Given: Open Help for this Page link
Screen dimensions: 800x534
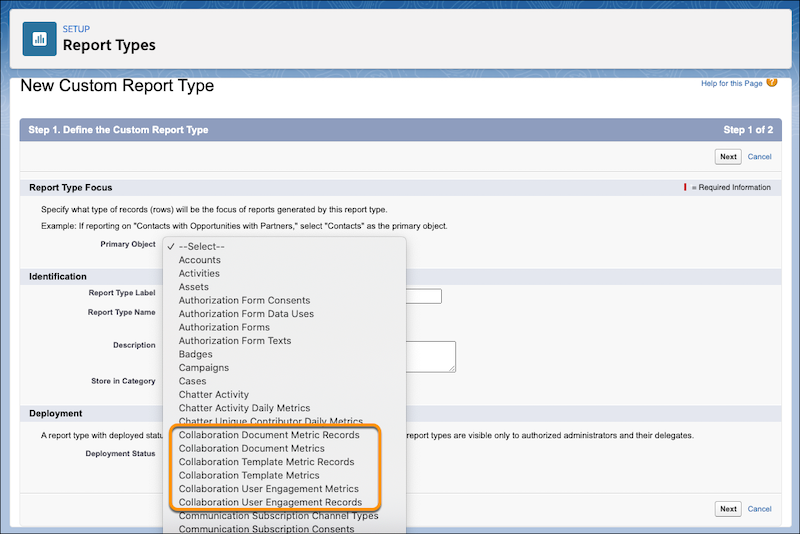Looking at the screenshot, I should click(x=731, y=83).
